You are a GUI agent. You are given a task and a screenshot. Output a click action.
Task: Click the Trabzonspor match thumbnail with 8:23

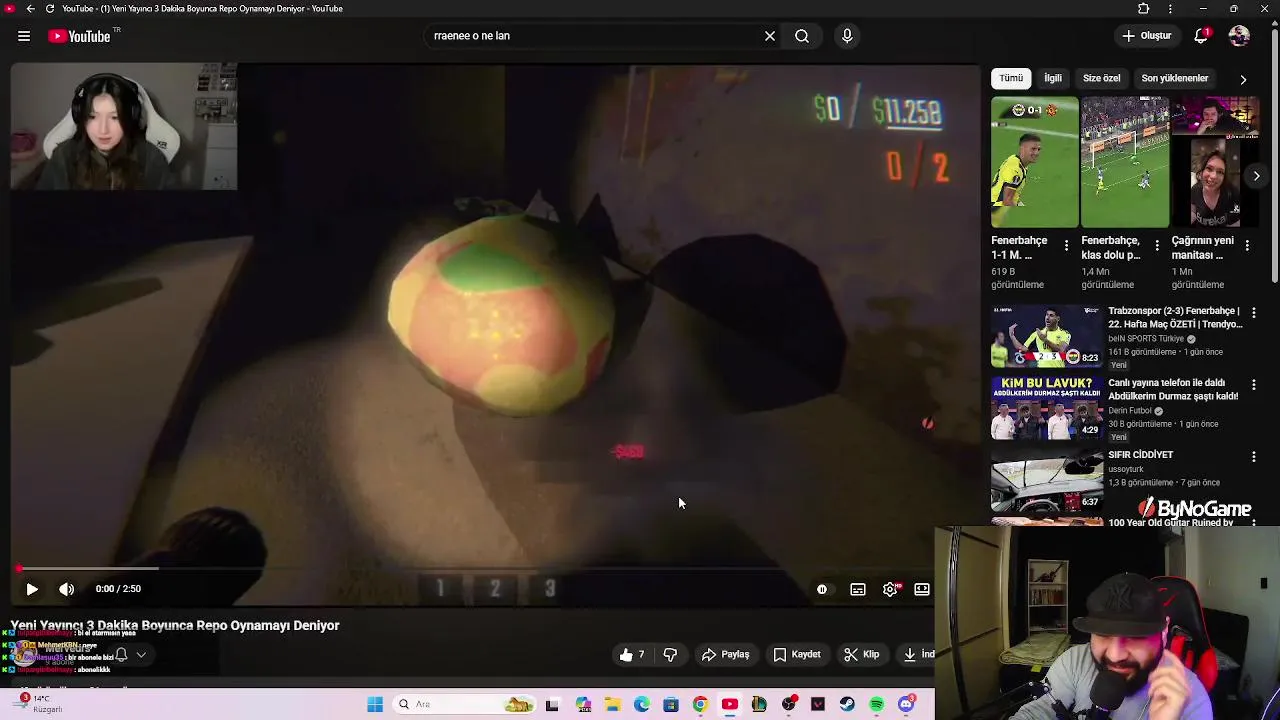[x=1047, y=336]
